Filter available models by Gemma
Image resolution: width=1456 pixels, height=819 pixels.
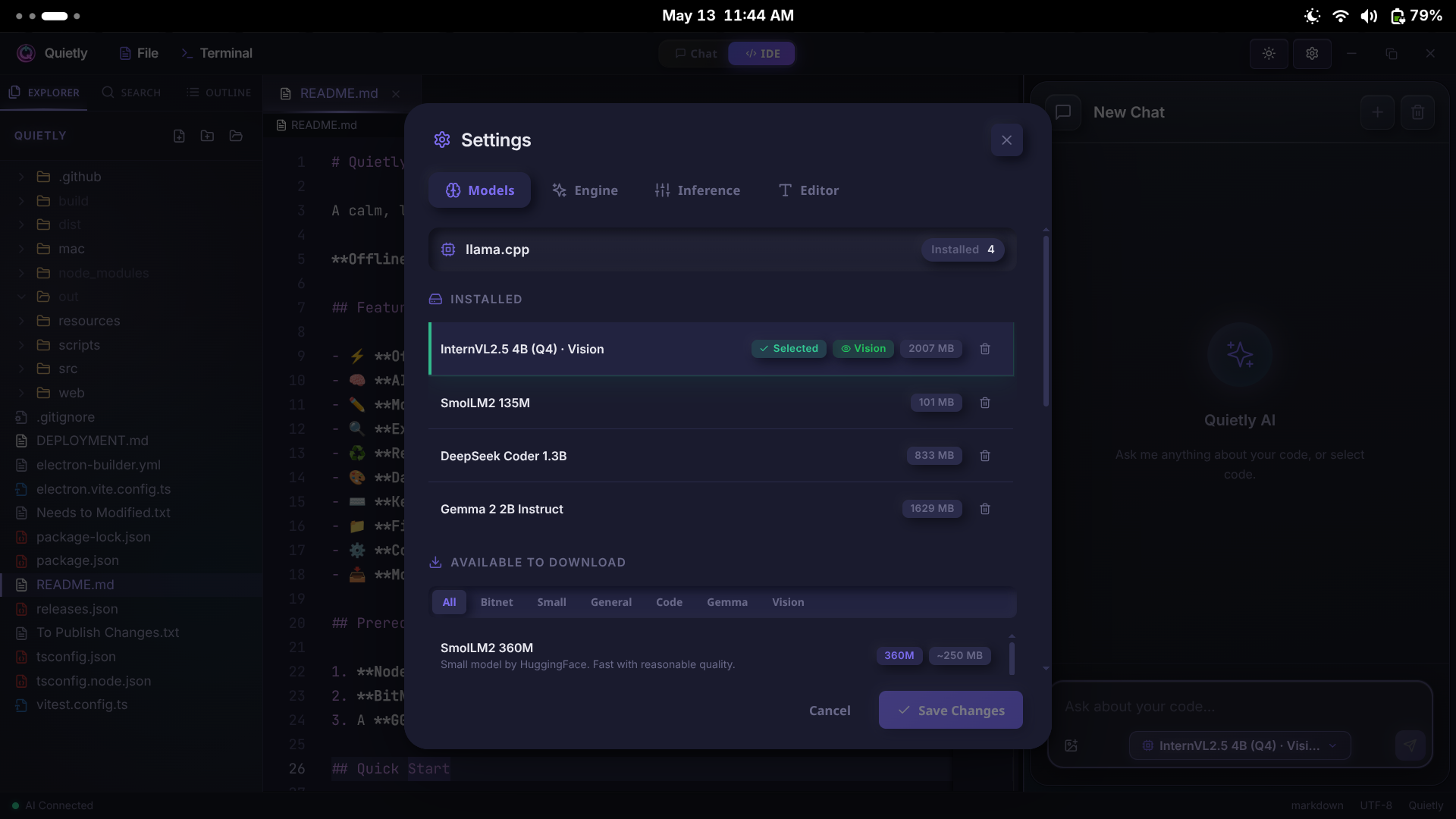click(x=727, y=602)
